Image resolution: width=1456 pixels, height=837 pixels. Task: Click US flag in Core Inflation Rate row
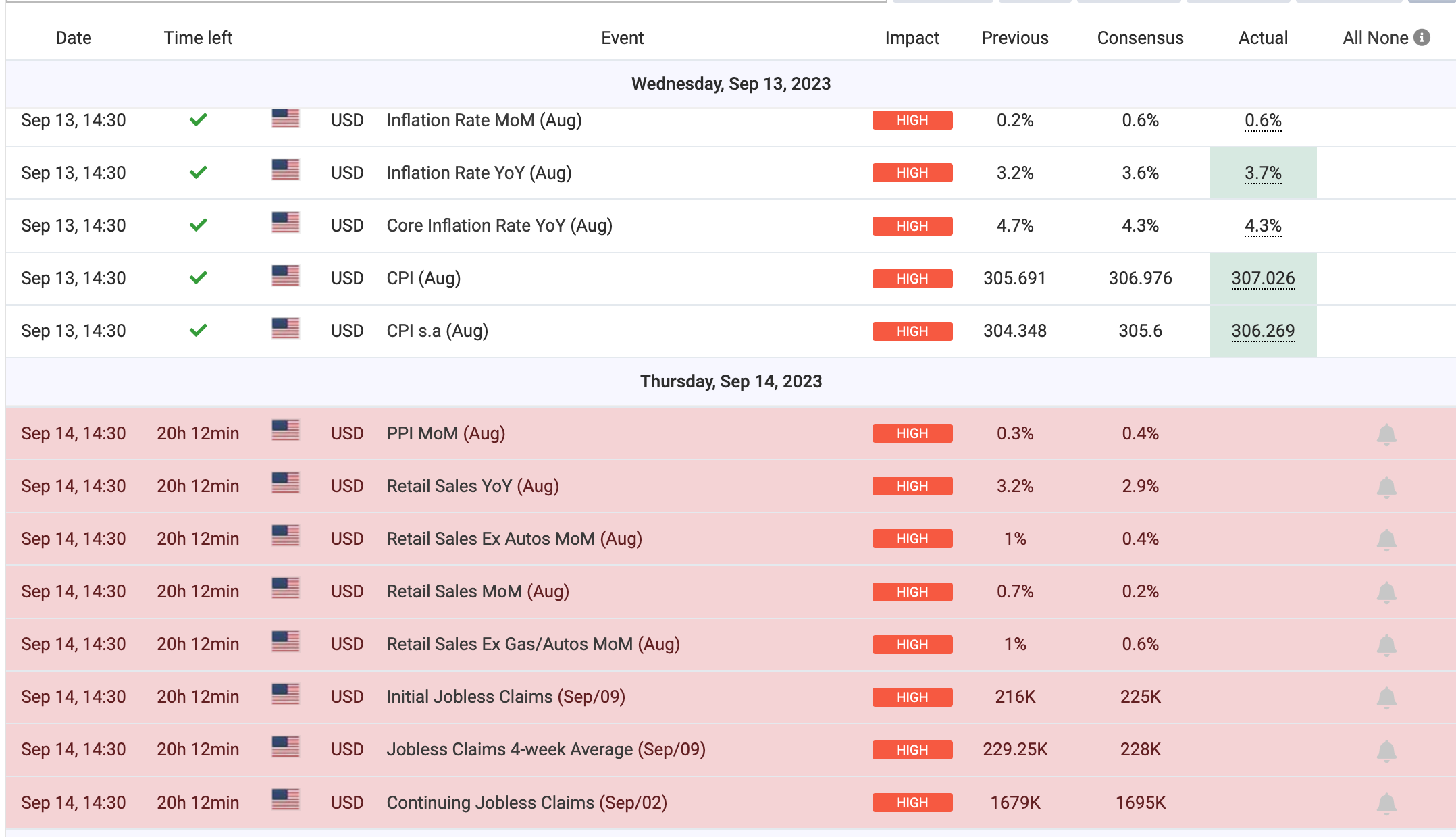286,222
